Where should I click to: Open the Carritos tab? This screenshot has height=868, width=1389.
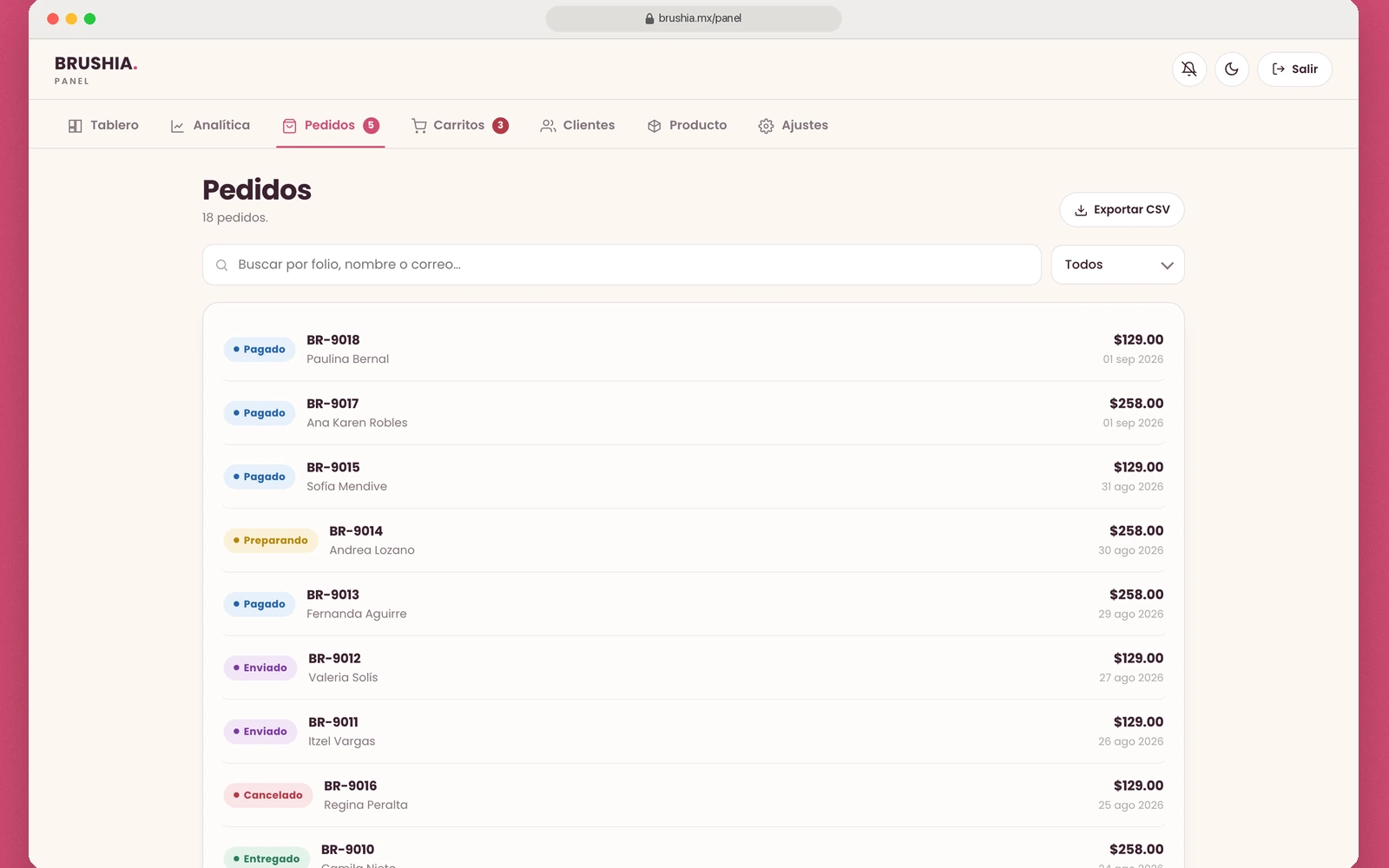pos(460,125)
